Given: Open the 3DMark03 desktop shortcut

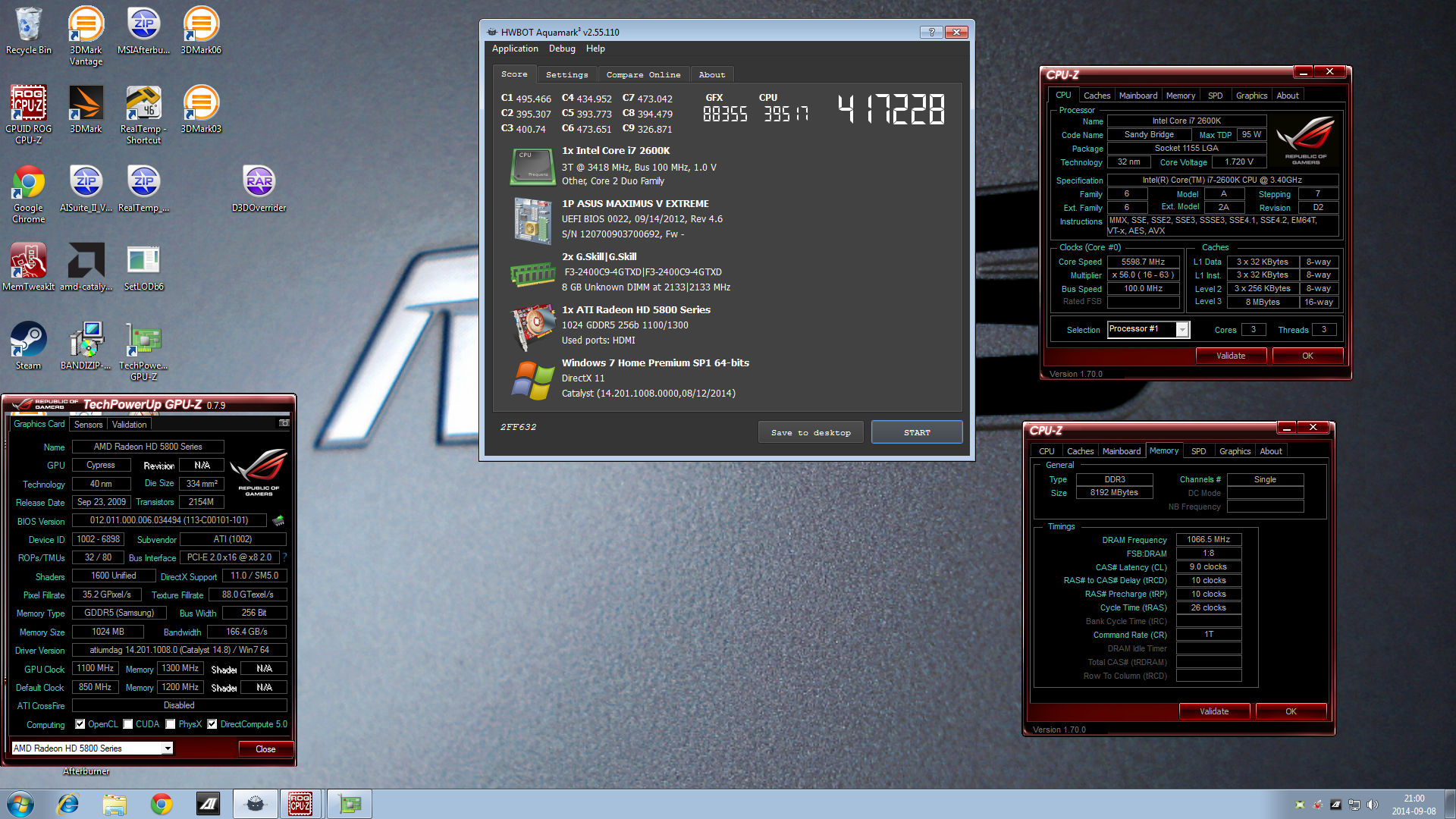Looking at the screenshot, I should (x=201, y=109).
